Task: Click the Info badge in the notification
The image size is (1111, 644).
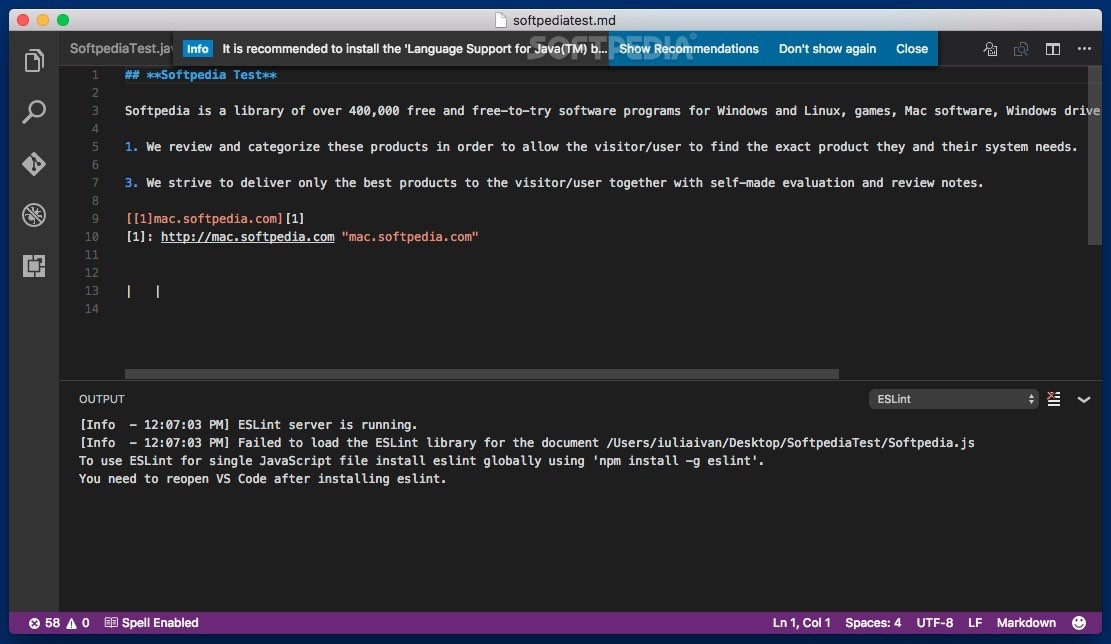Action: [198, 49]
